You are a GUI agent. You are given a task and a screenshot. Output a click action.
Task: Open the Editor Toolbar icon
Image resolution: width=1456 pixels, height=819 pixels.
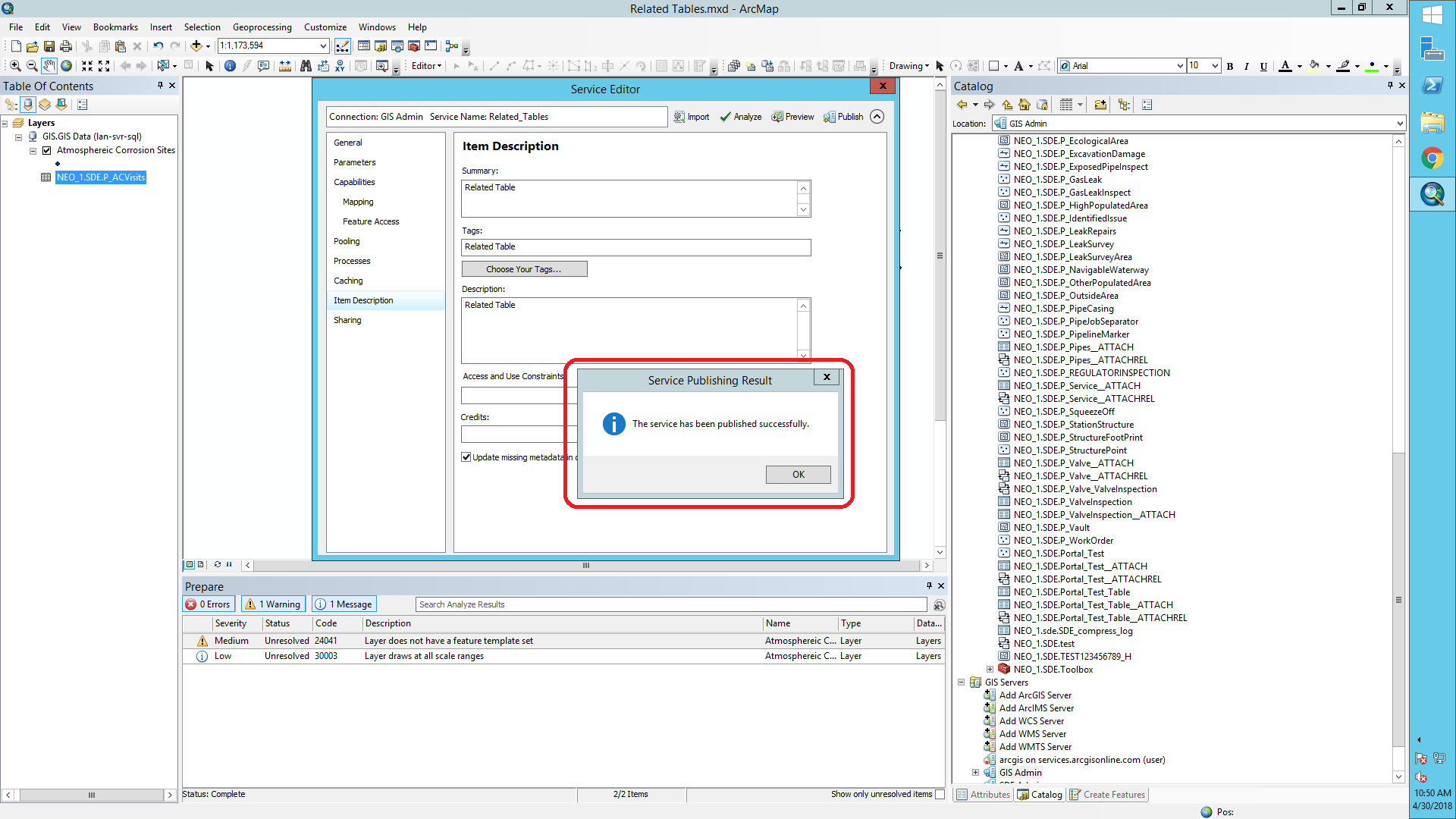pyautogui.click(x=343, y=46)
